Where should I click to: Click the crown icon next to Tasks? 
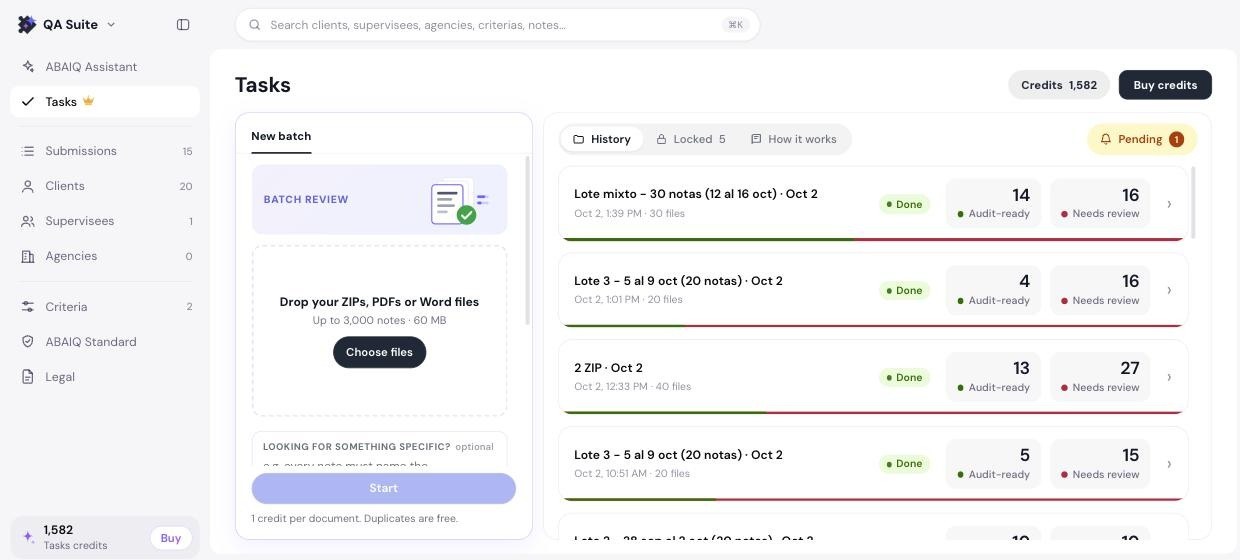(x=89, y=101)
